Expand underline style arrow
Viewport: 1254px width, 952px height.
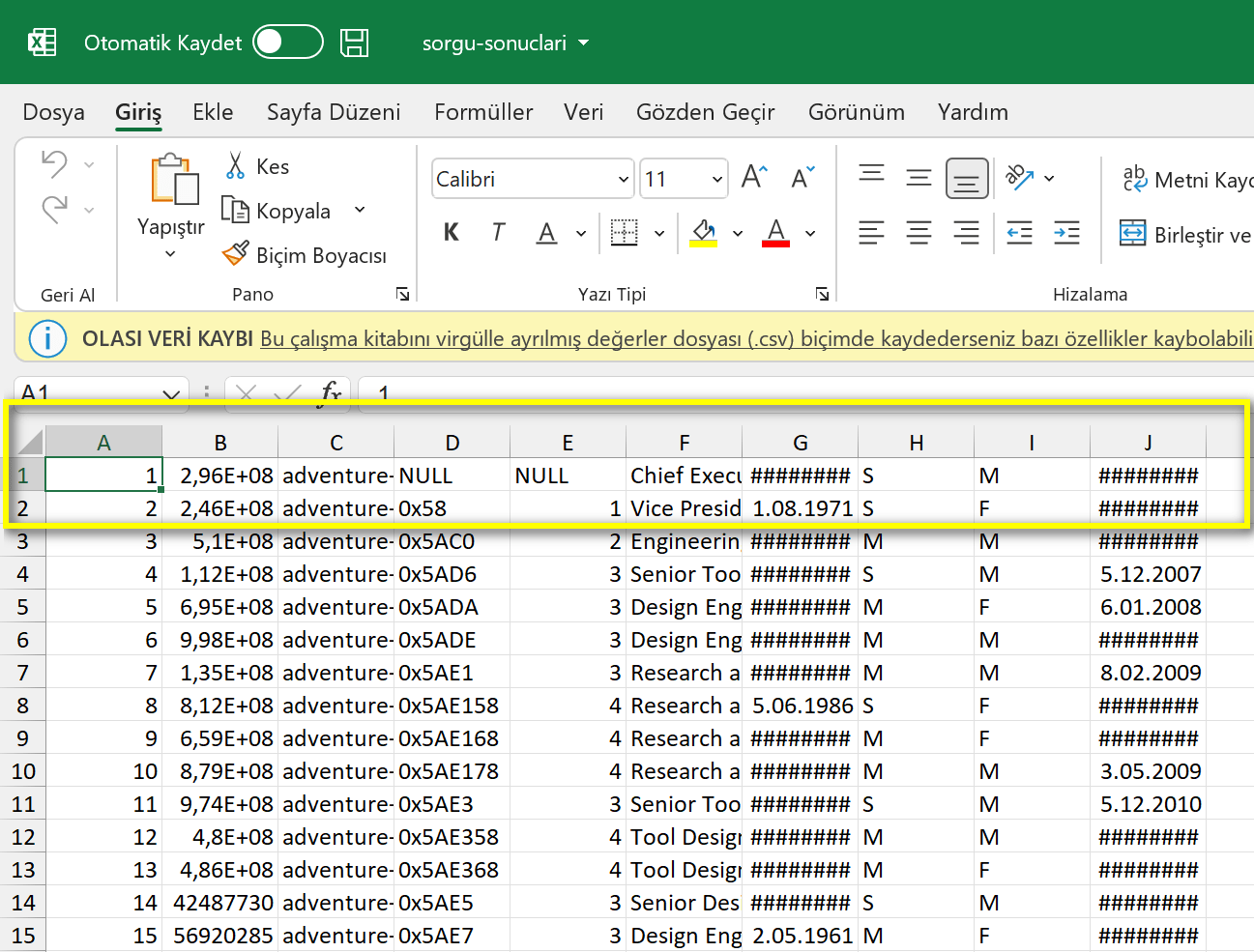coord(581,233)
